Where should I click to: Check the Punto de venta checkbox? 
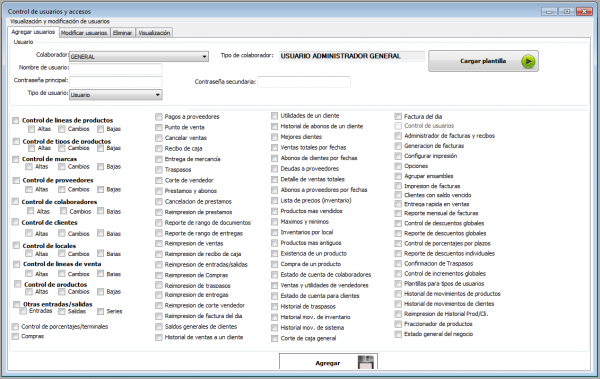tap(158, 127)
